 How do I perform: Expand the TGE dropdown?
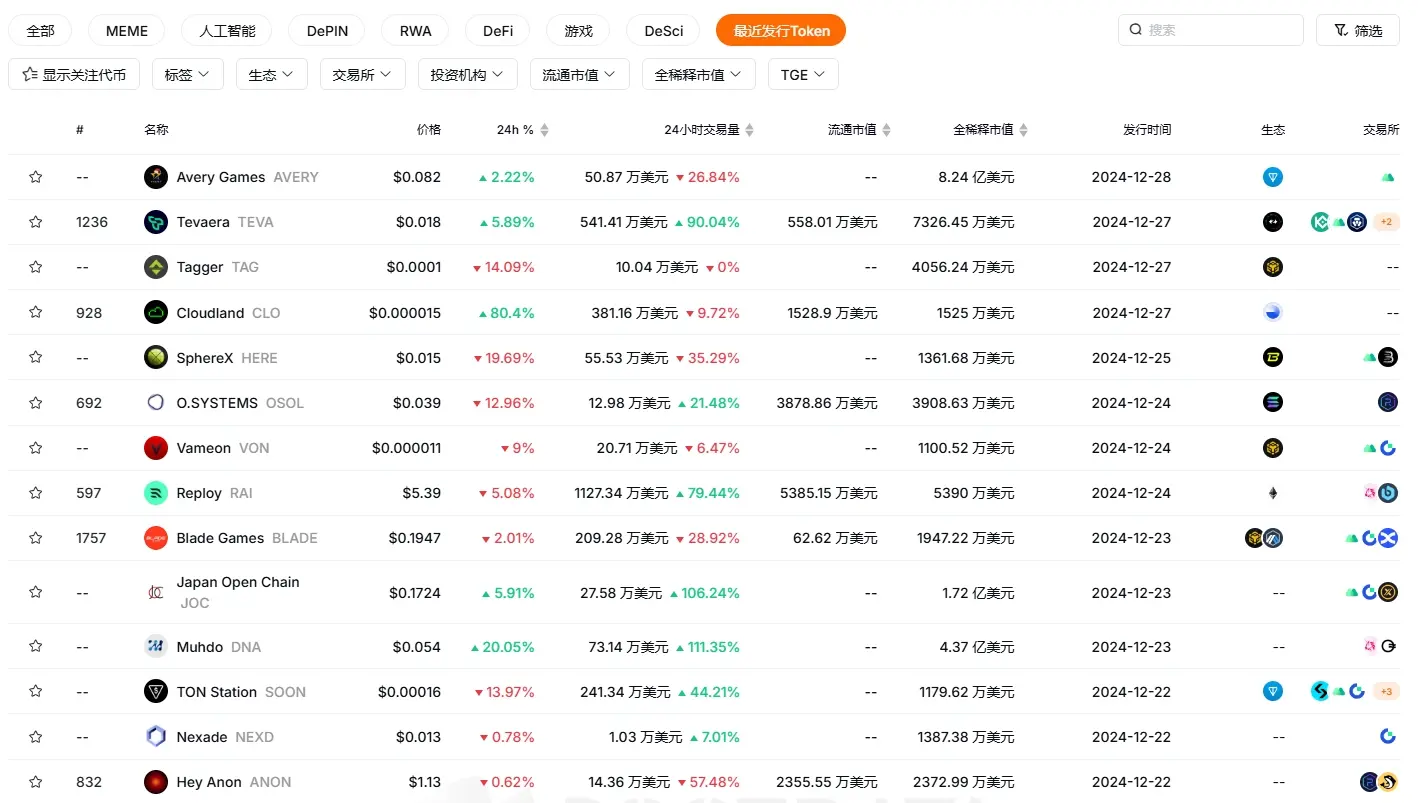[x=802, y=75]
